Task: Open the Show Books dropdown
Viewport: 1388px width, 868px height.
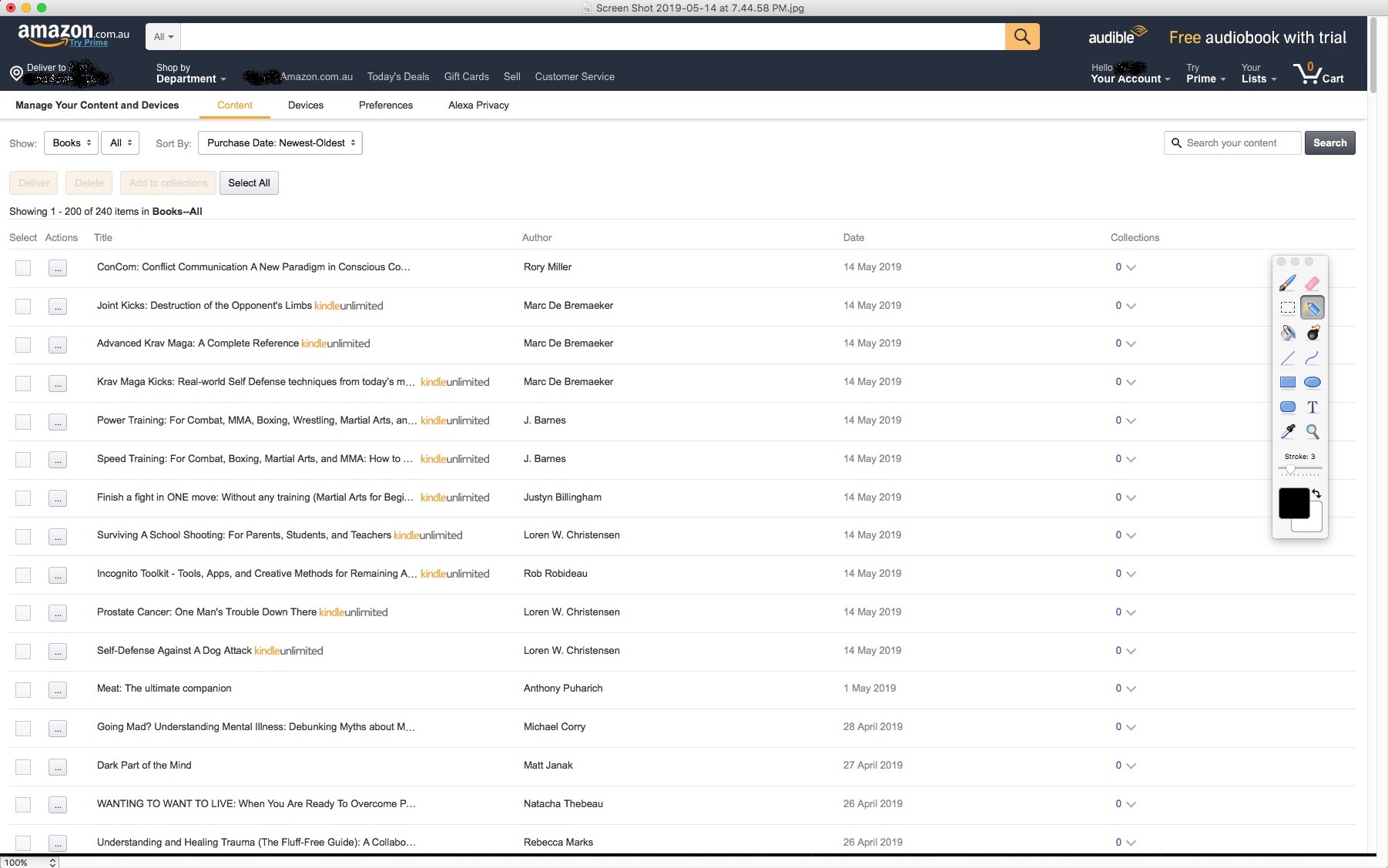Action: pyautogui.click(x=72, y=142)
